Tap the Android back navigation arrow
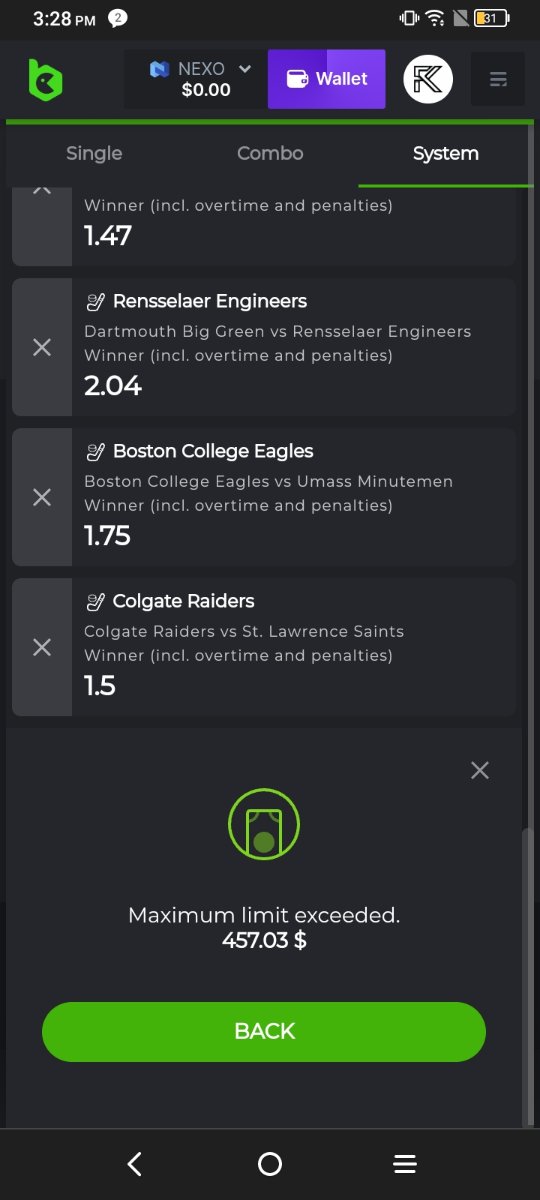 135,1164
